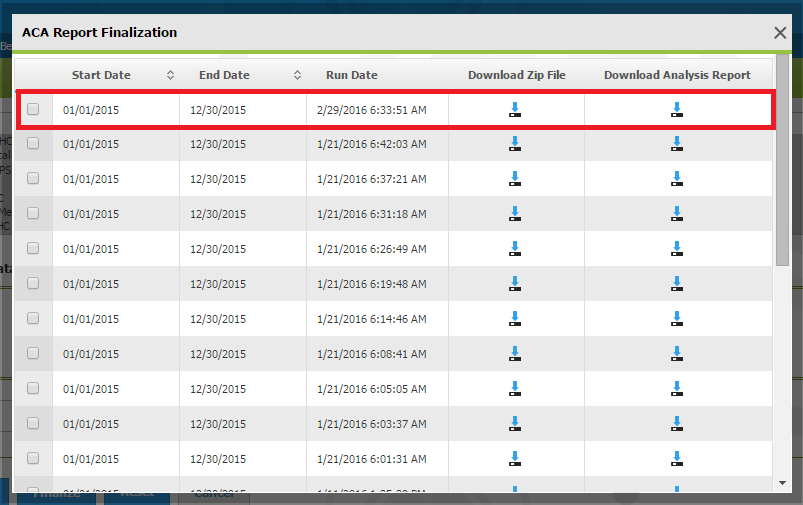Download analysis report for 1/21/2016 6:26:49 AM run
803x505 pixels.
click(x=677, y=248)
